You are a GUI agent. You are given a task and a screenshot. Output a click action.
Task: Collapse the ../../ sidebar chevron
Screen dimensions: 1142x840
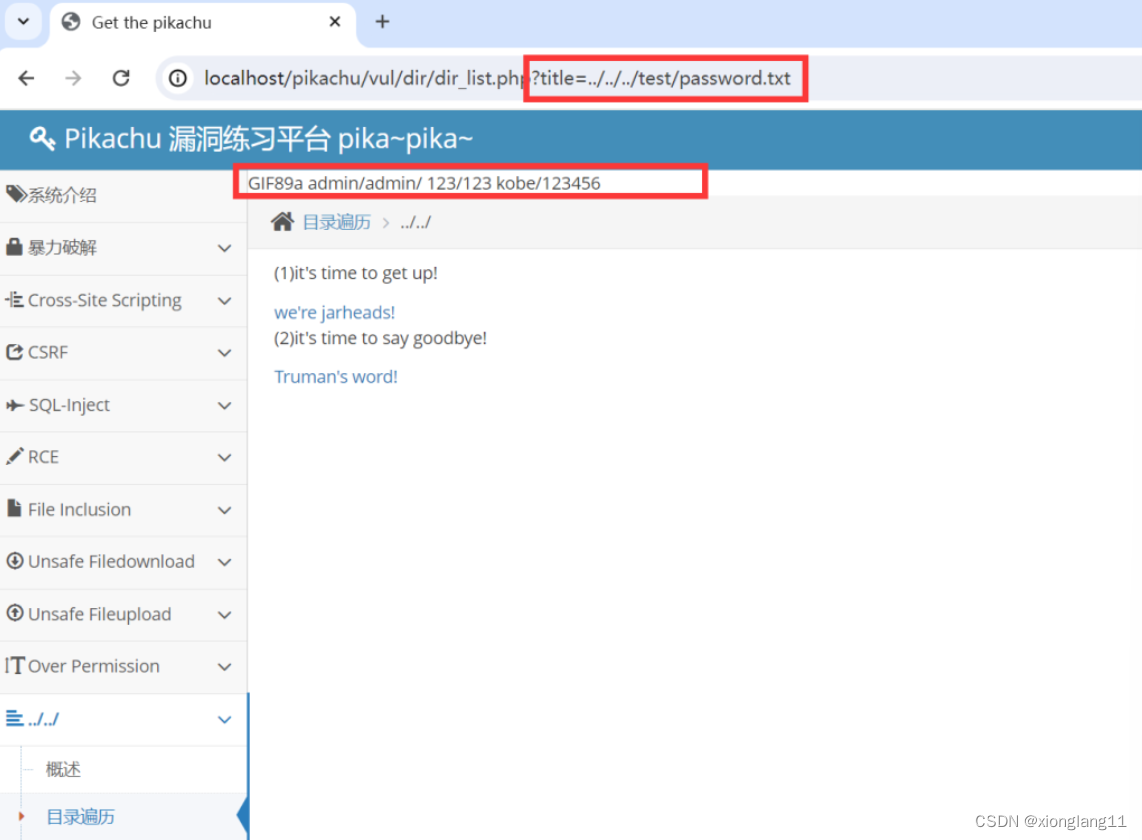click(224, 720)
